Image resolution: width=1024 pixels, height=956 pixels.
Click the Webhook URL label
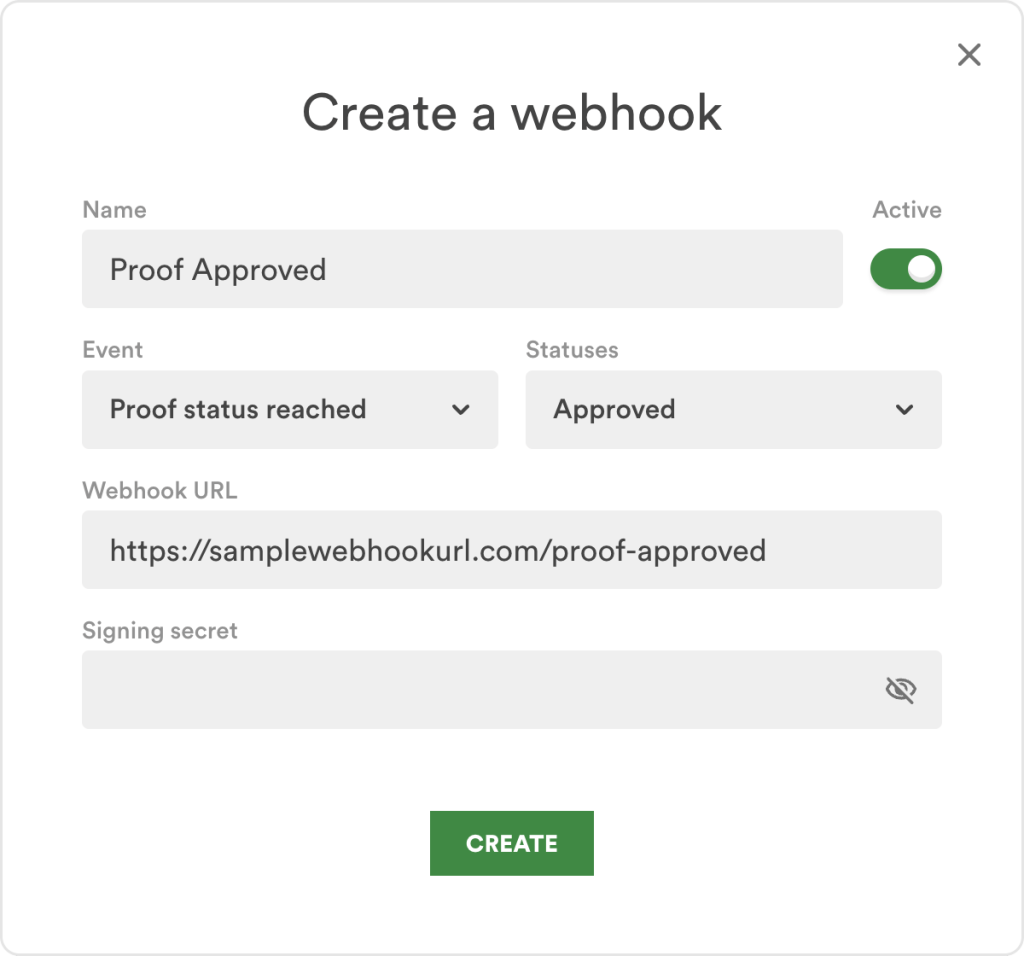[159, 491]
